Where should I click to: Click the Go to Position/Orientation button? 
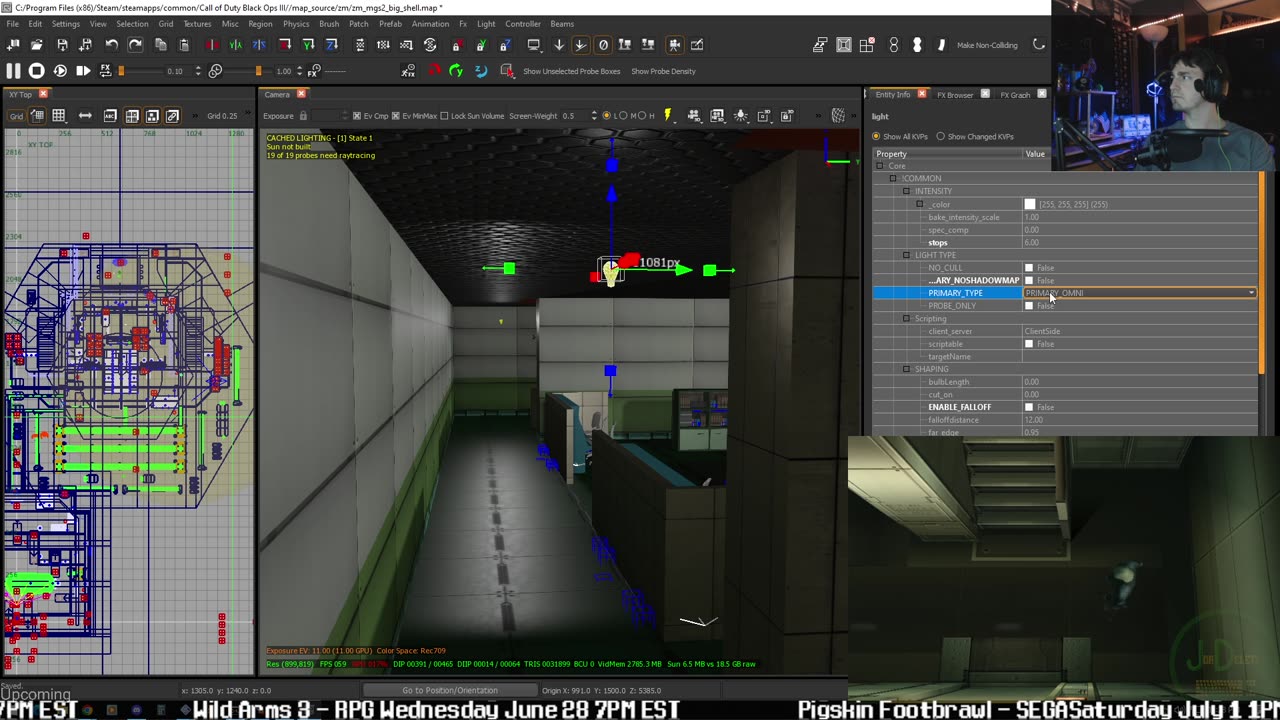pyautogui.click(x=449, y=690)
